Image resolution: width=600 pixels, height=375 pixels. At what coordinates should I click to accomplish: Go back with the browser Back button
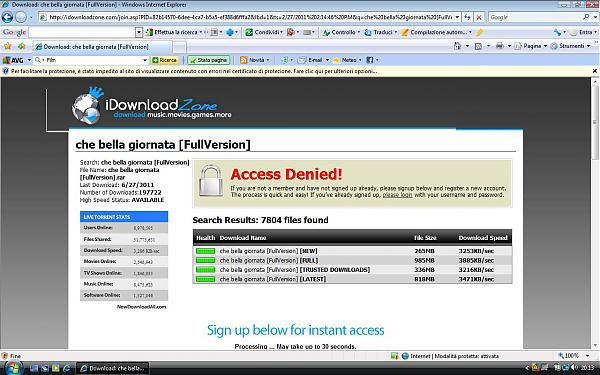(7, 17)
